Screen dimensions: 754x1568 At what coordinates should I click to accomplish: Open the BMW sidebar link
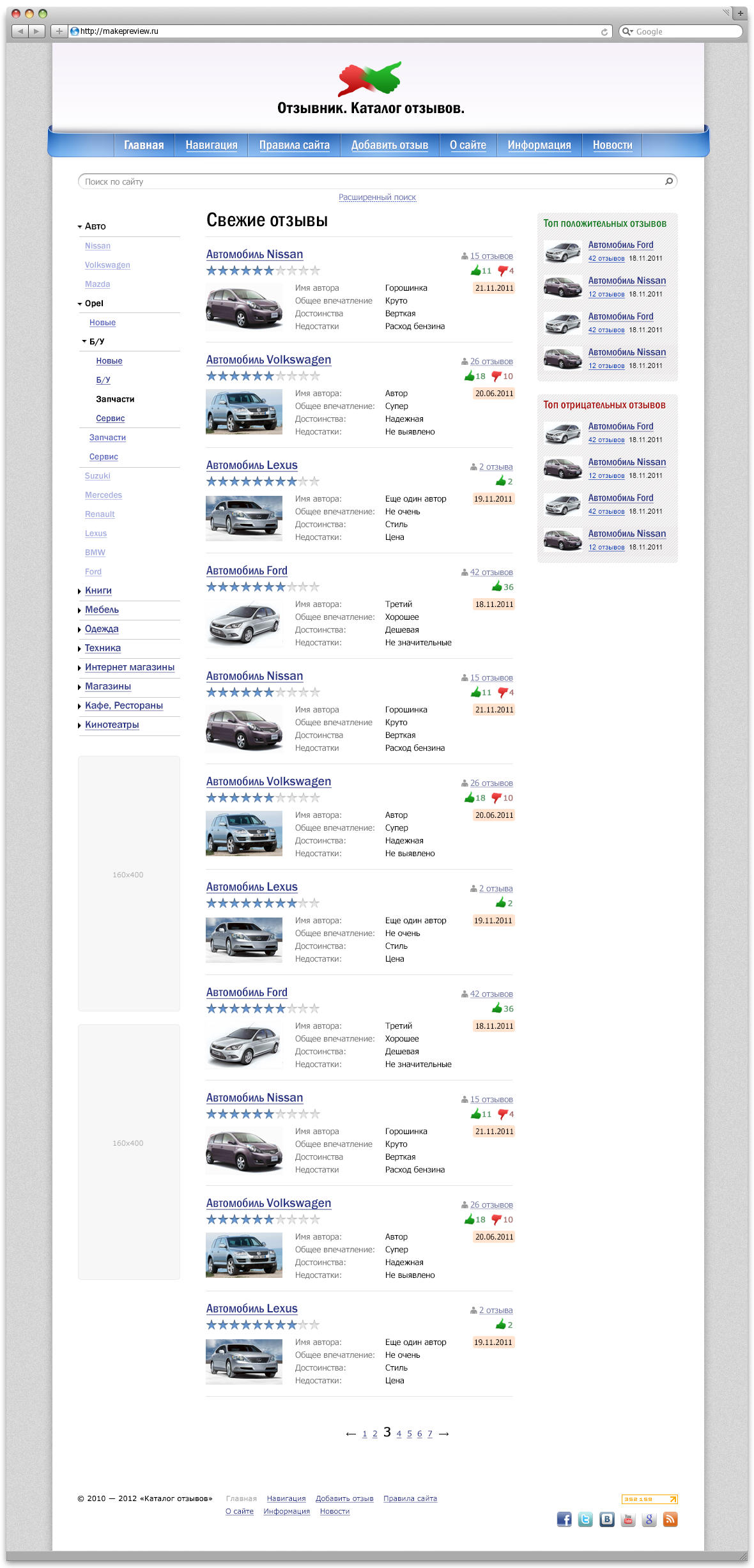[95, 553]
